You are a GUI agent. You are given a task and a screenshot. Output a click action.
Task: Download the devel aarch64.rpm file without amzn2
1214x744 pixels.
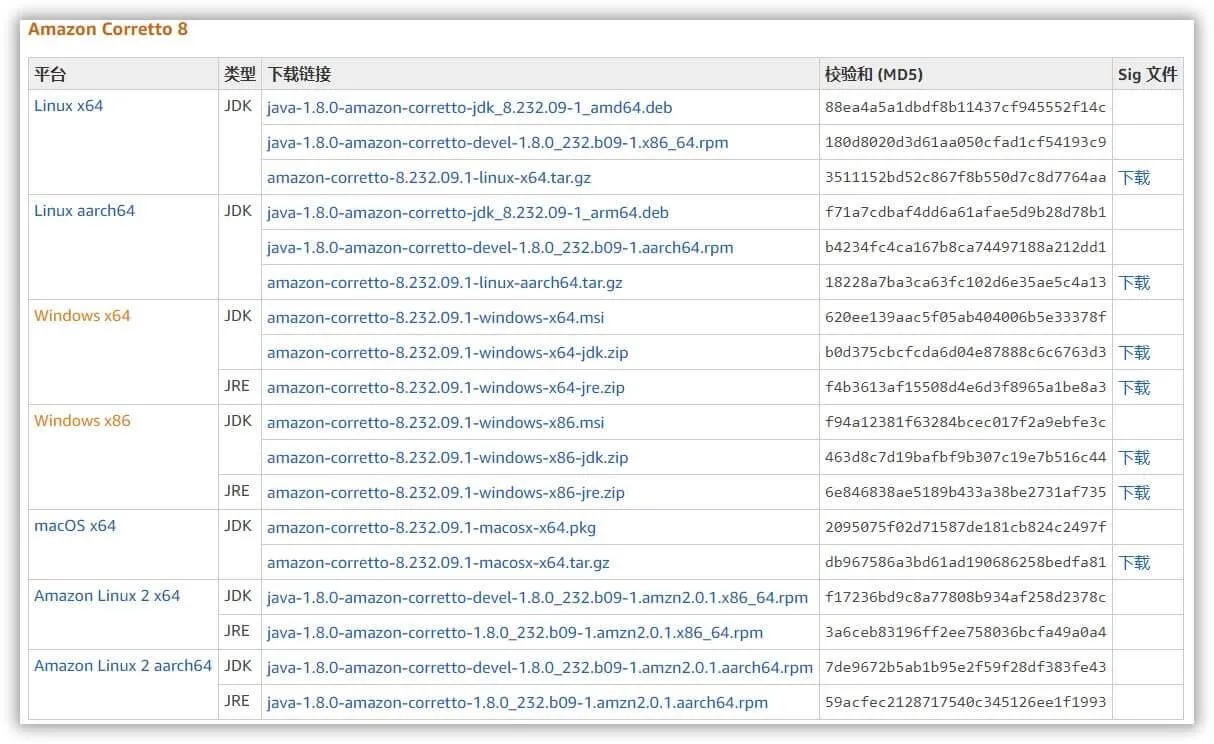click(499, 247)
